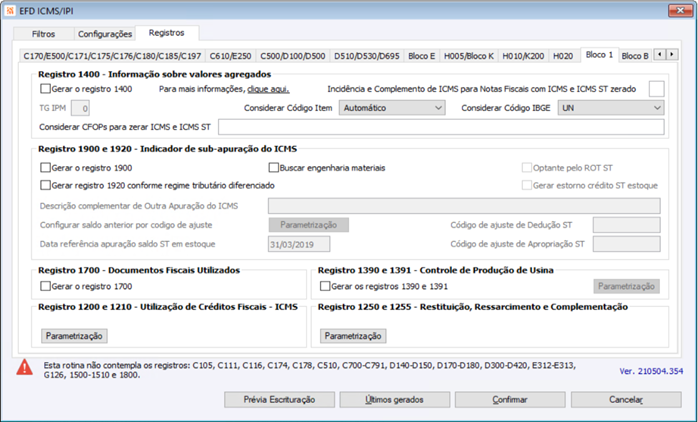
Task: Click the Descrição complementar de Outra Apuração field
Action: coord(464,206)
